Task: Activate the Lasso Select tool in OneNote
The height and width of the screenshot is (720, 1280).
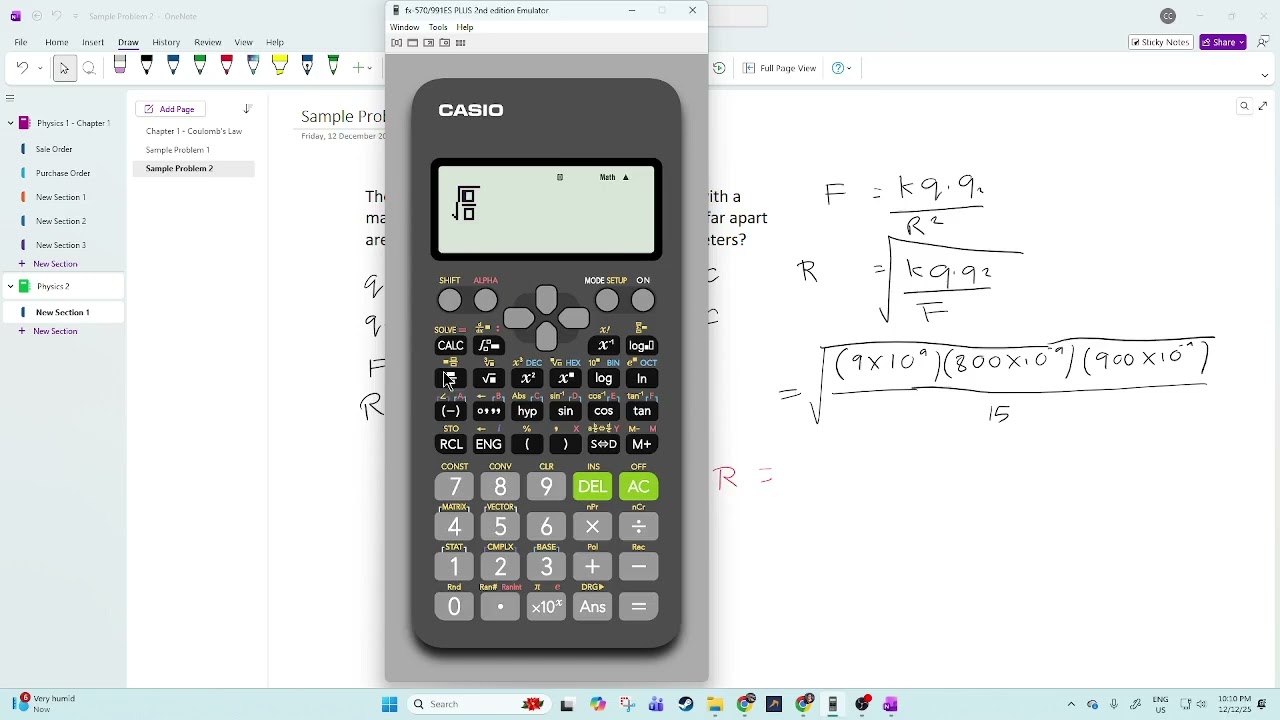Action: pyautogui.click(x=89, y=68)
